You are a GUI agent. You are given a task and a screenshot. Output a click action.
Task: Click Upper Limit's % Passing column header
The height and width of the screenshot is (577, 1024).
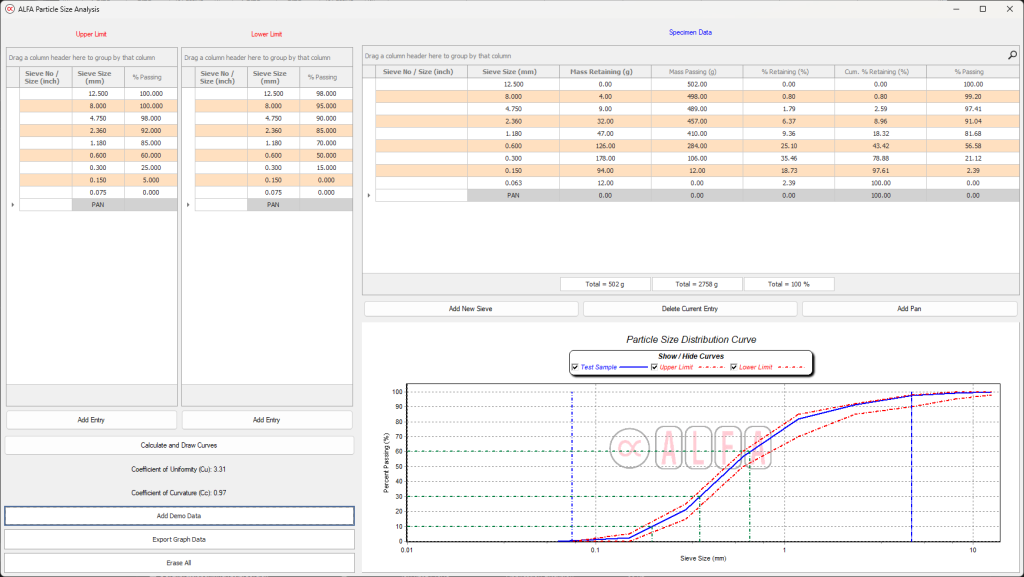(x=149, y=77)
